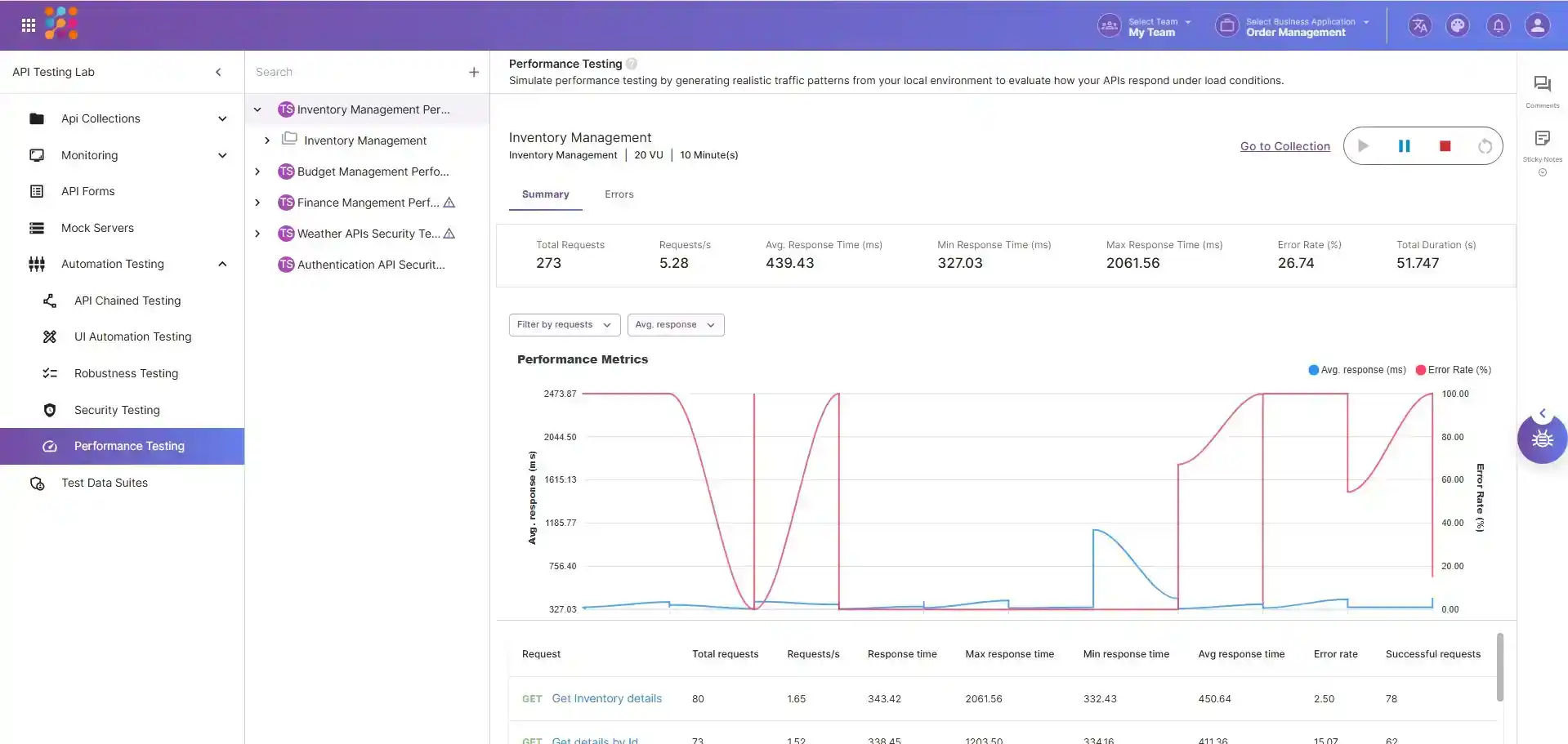Expand Budget Management Performance test item

(257, 172)
